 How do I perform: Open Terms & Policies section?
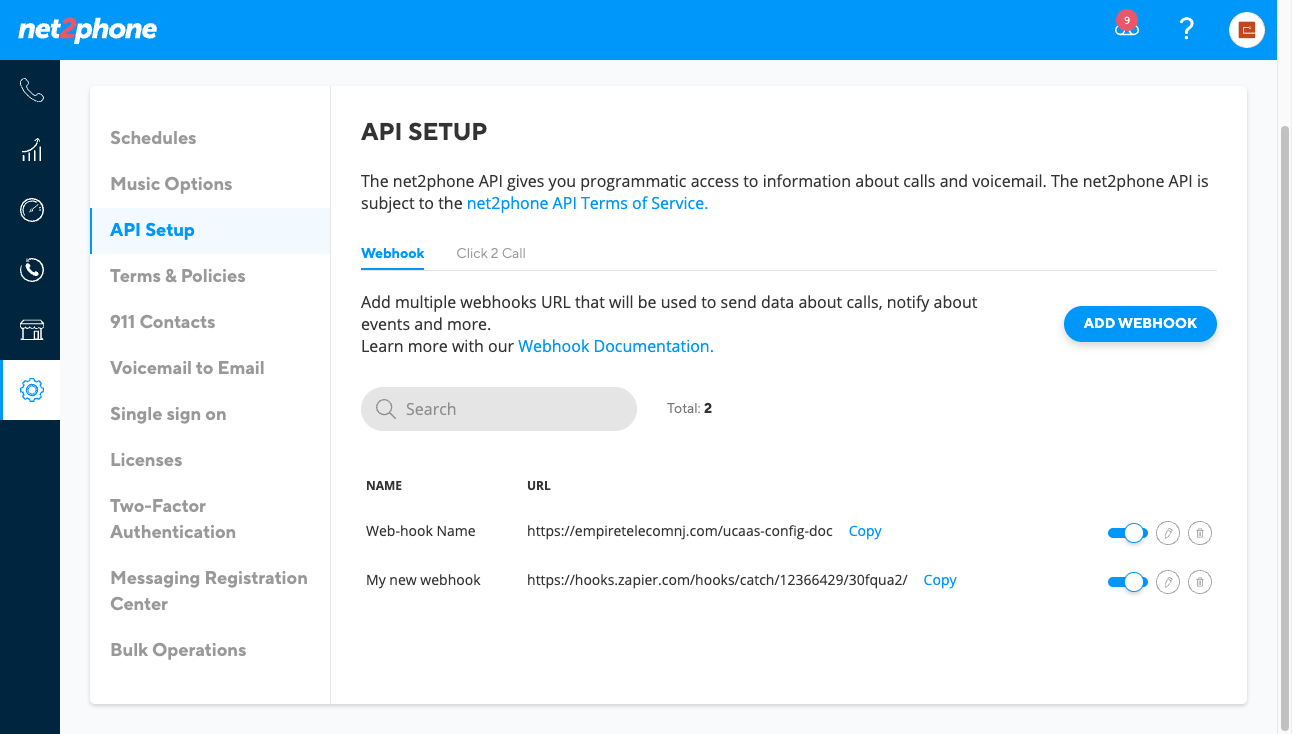click(x=178, y=276)
